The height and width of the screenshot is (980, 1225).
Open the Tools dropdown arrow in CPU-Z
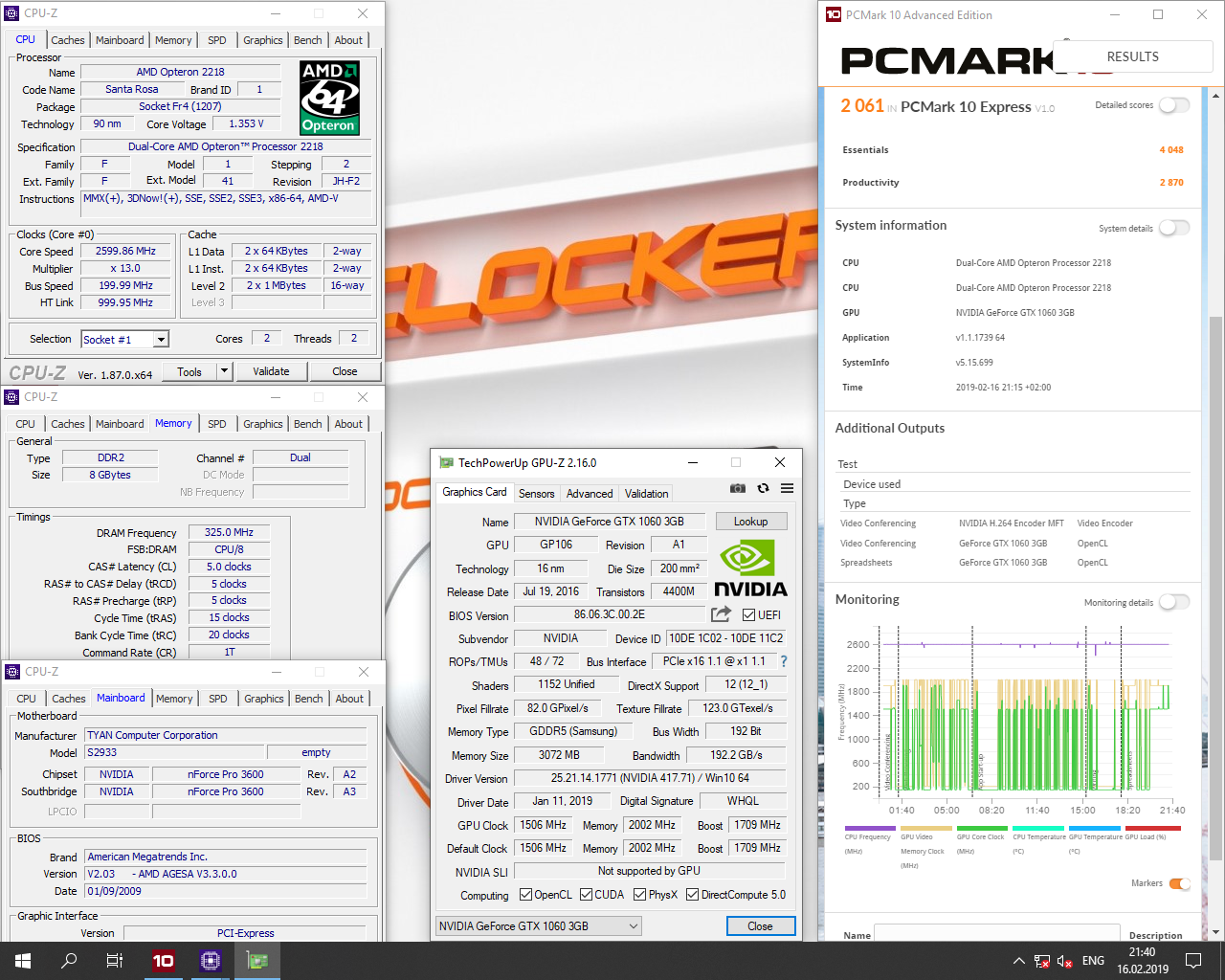pyautogui.click(x=225, y=371)
